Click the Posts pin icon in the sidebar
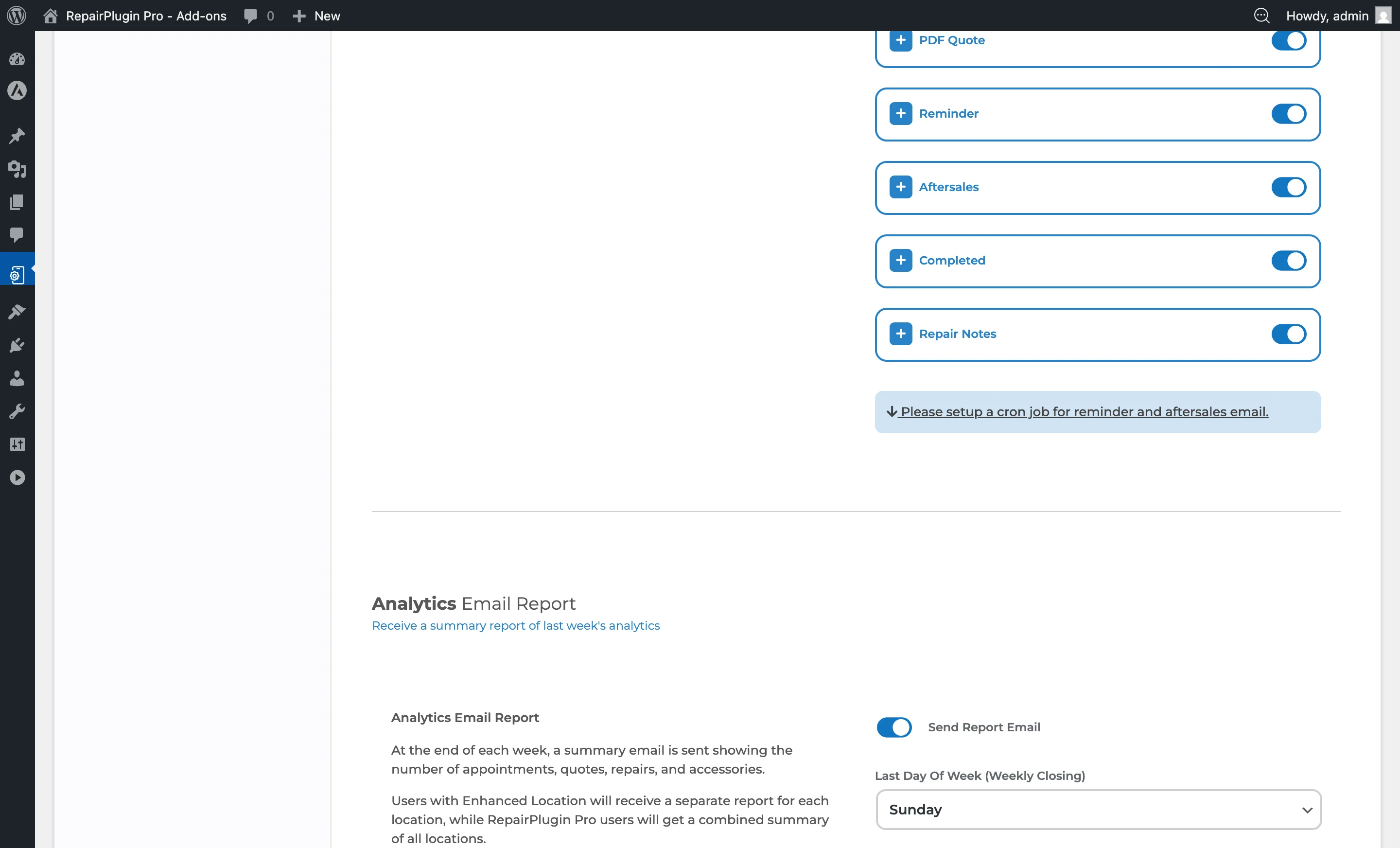This screenshot has height=848, width=1400. click(x=17, y=136)
